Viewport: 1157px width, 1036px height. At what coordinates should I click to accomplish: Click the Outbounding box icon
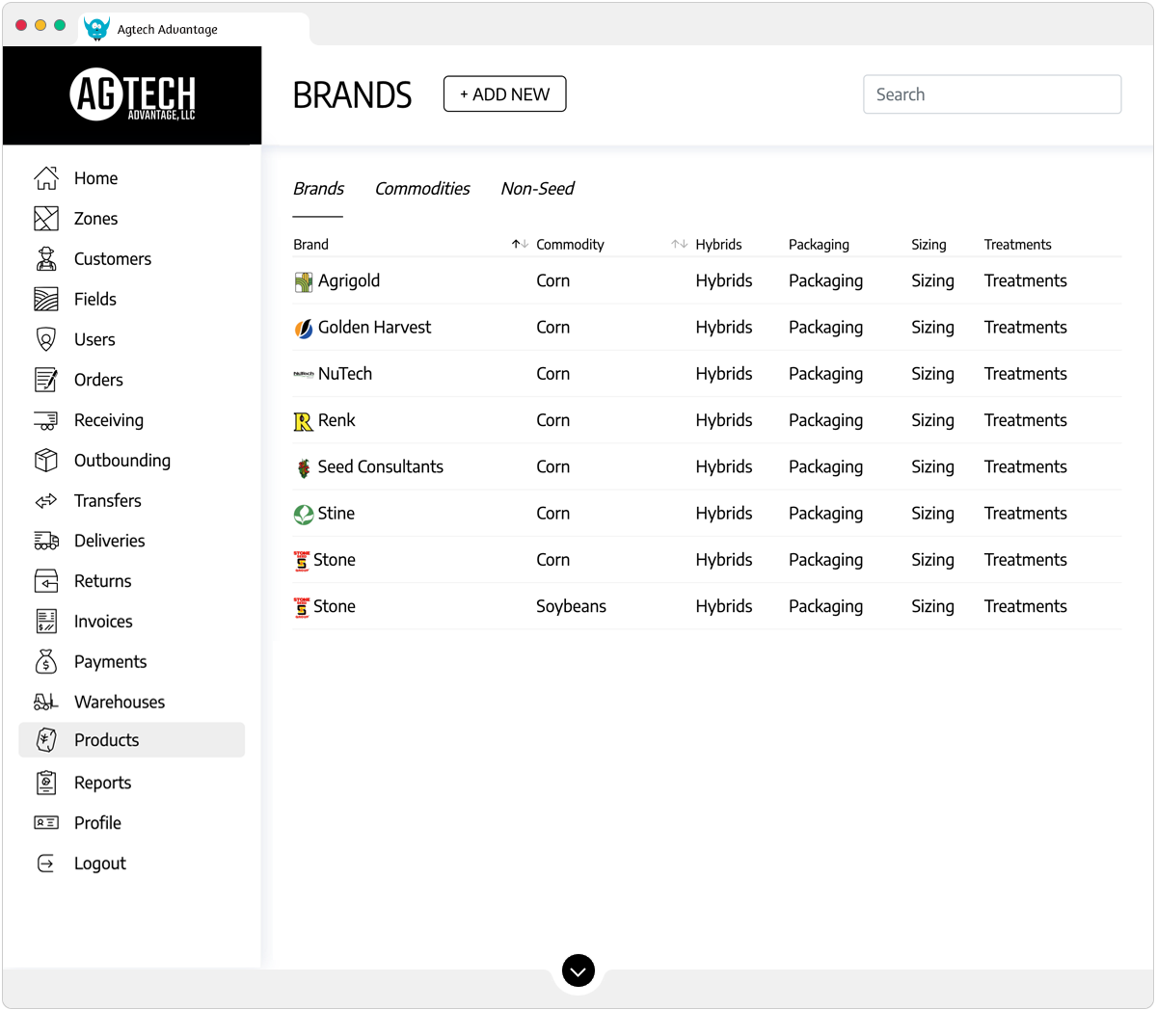46,461
